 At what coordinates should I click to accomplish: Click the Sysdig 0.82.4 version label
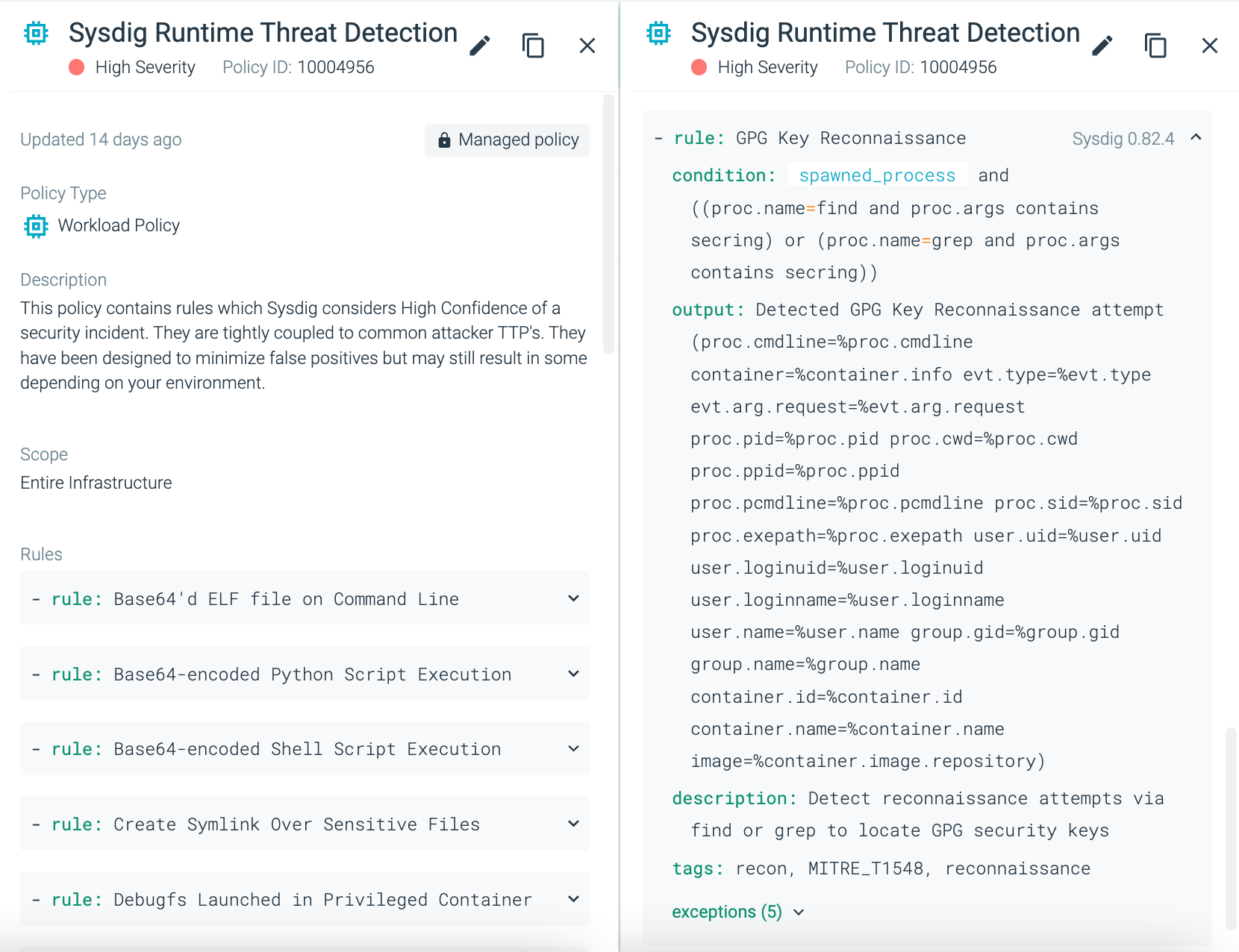1123,139
